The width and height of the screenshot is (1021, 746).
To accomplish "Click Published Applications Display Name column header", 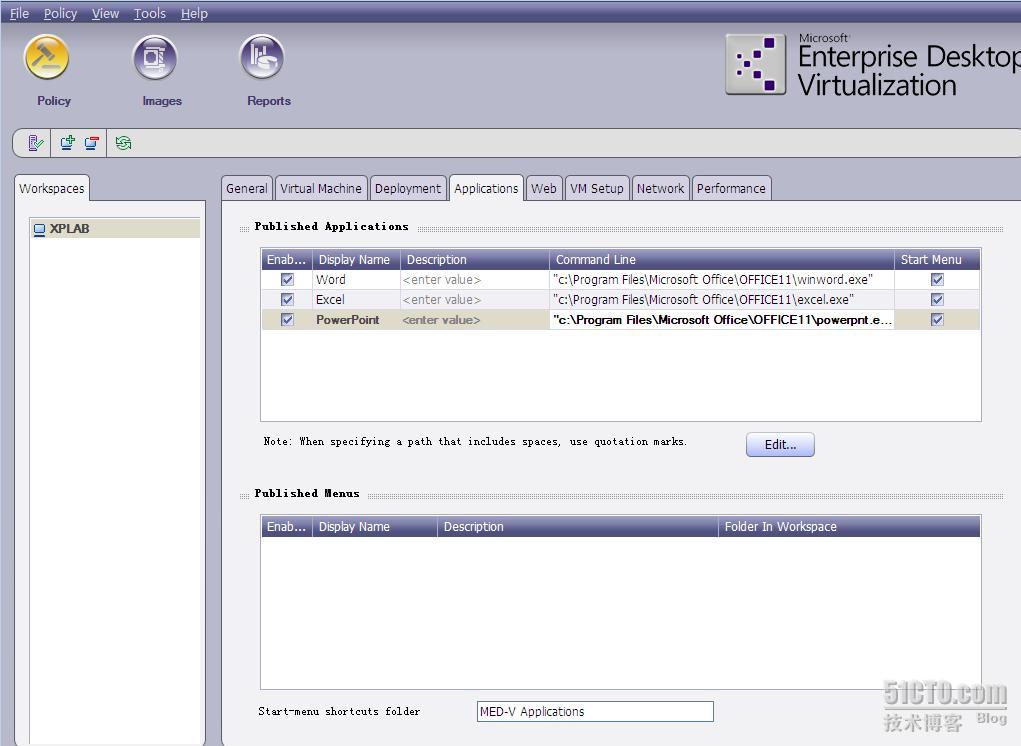I will (x=356, y=259).
